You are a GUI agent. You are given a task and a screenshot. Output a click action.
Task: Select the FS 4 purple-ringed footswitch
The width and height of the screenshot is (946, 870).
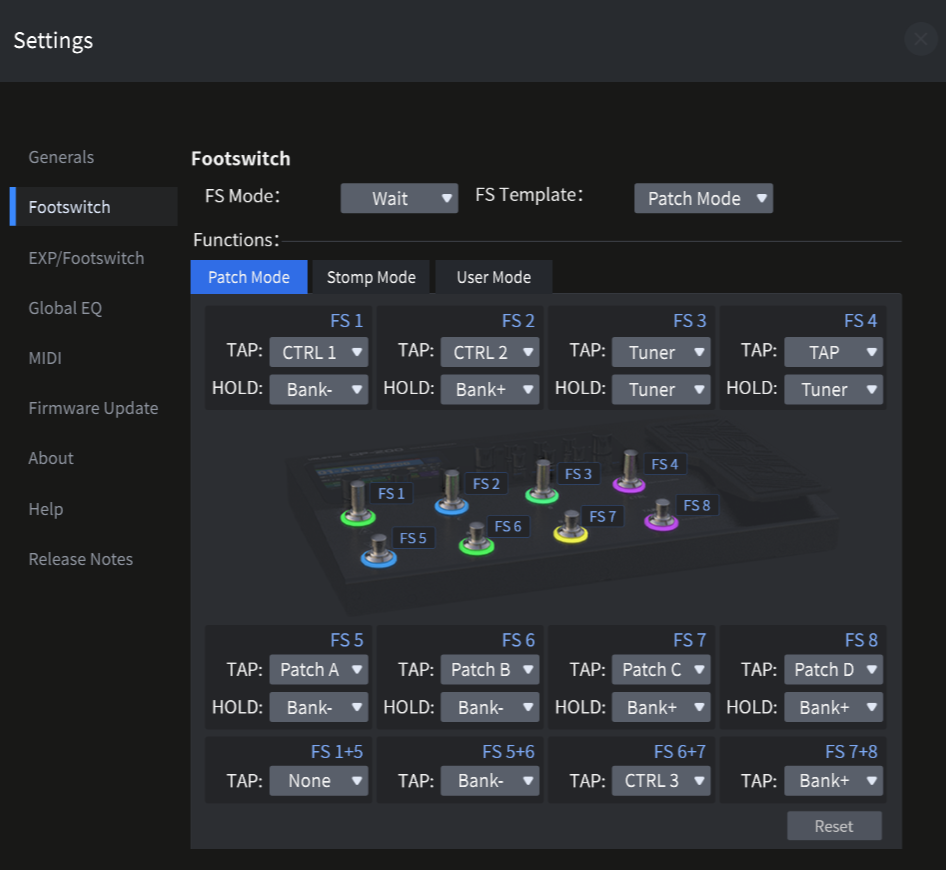629,472
